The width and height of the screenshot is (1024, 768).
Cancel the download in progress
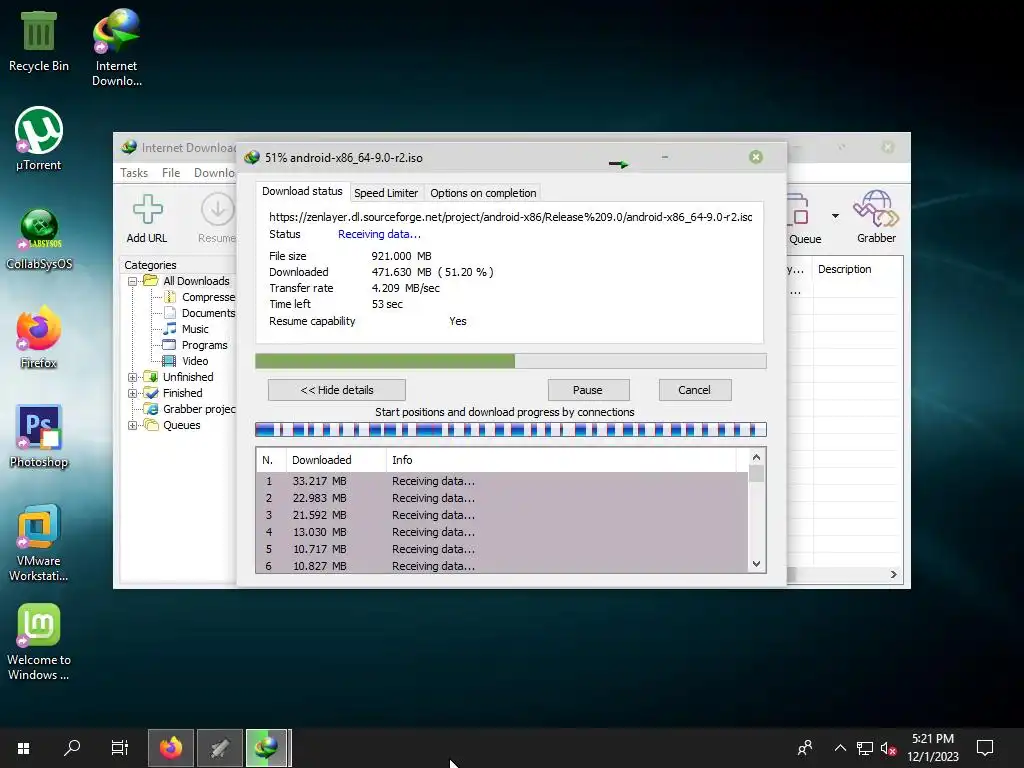694,390
